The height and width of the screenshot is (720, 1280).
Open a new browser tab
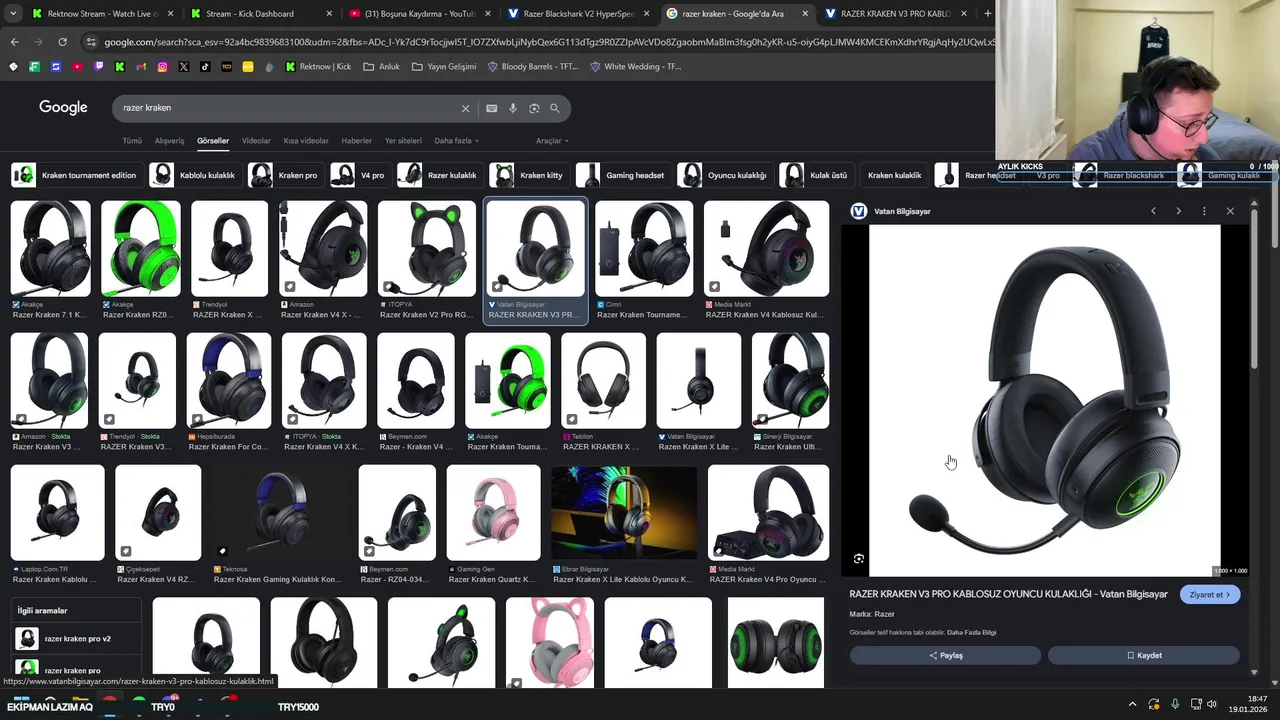(987, 14)
